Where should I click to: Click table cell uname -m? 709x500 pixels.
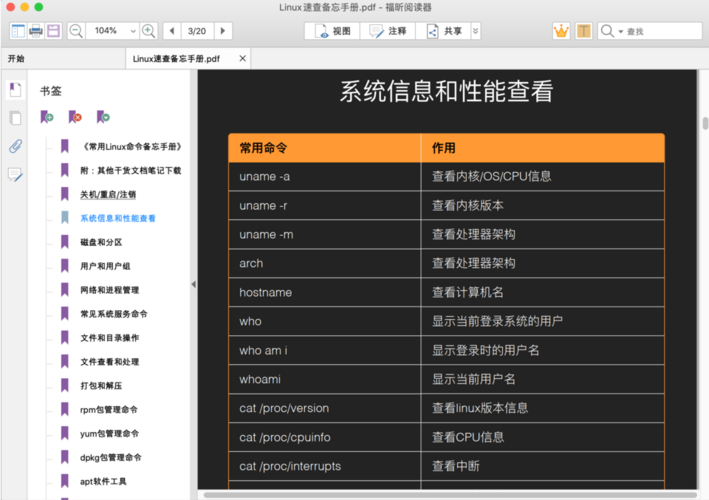[x=325, y=235]
